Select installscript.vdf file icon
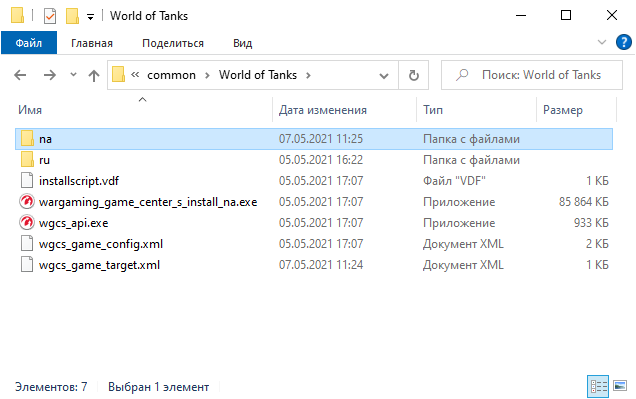This screenshot has width=636, height=399. tap(27, 181)
